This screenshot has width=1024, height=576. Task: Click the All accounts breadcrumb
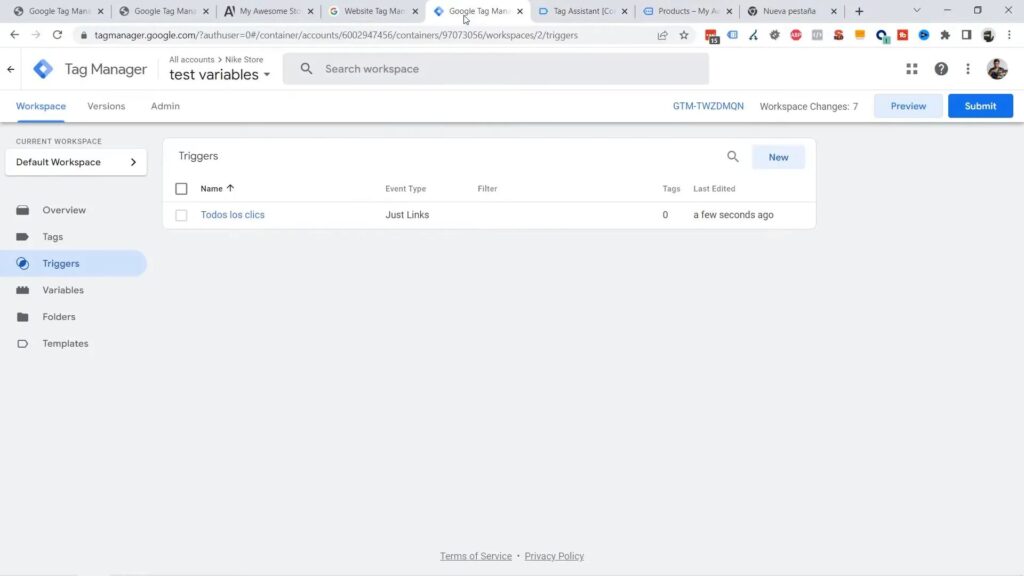191,59
